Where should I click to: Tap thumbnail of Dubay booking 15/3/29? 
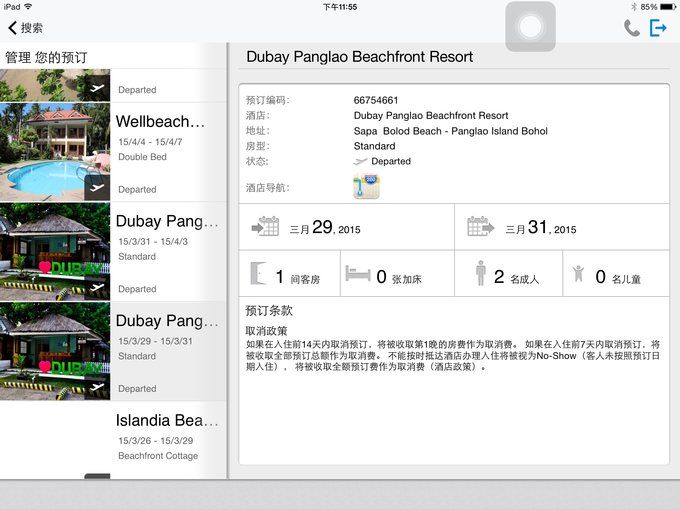[x=55, y=351]
